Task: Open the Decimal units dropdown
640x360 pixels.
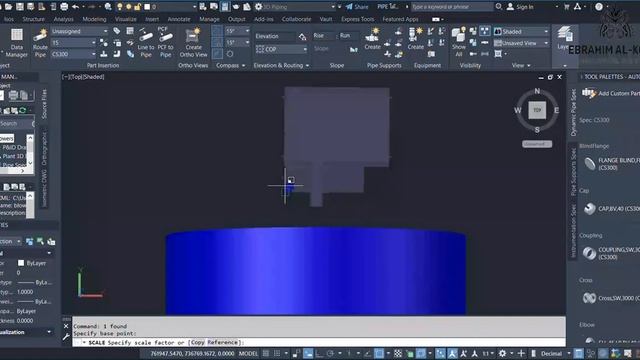Action: pyautogui.click(x=555, y=353)
